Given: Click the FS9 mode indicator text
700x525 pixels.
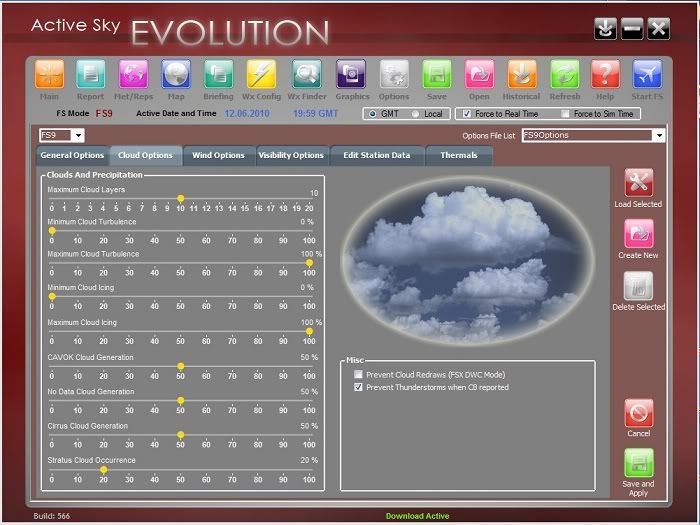Looking at the screenshot, I should tap(104, 113).
